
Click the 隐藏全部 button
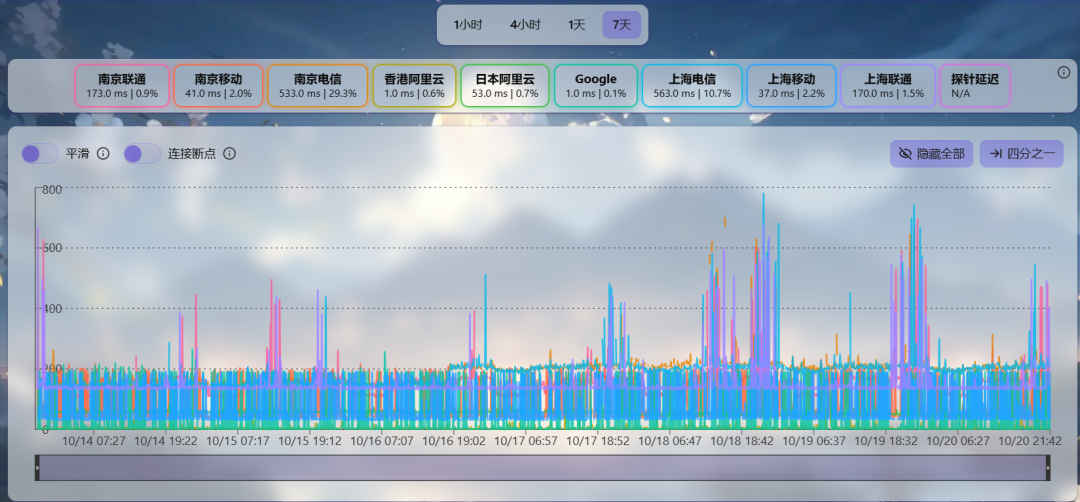coord(931,154)
